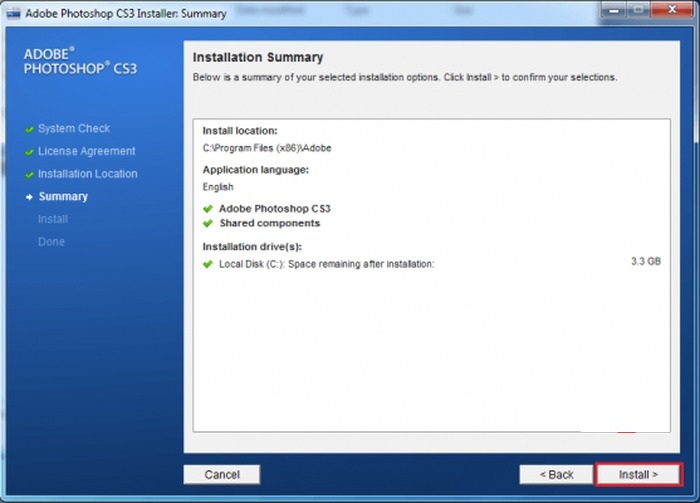The image size is (700, 503).
Task: Click the English application language text
Action: pyautogui.click(x=218, y=187)
